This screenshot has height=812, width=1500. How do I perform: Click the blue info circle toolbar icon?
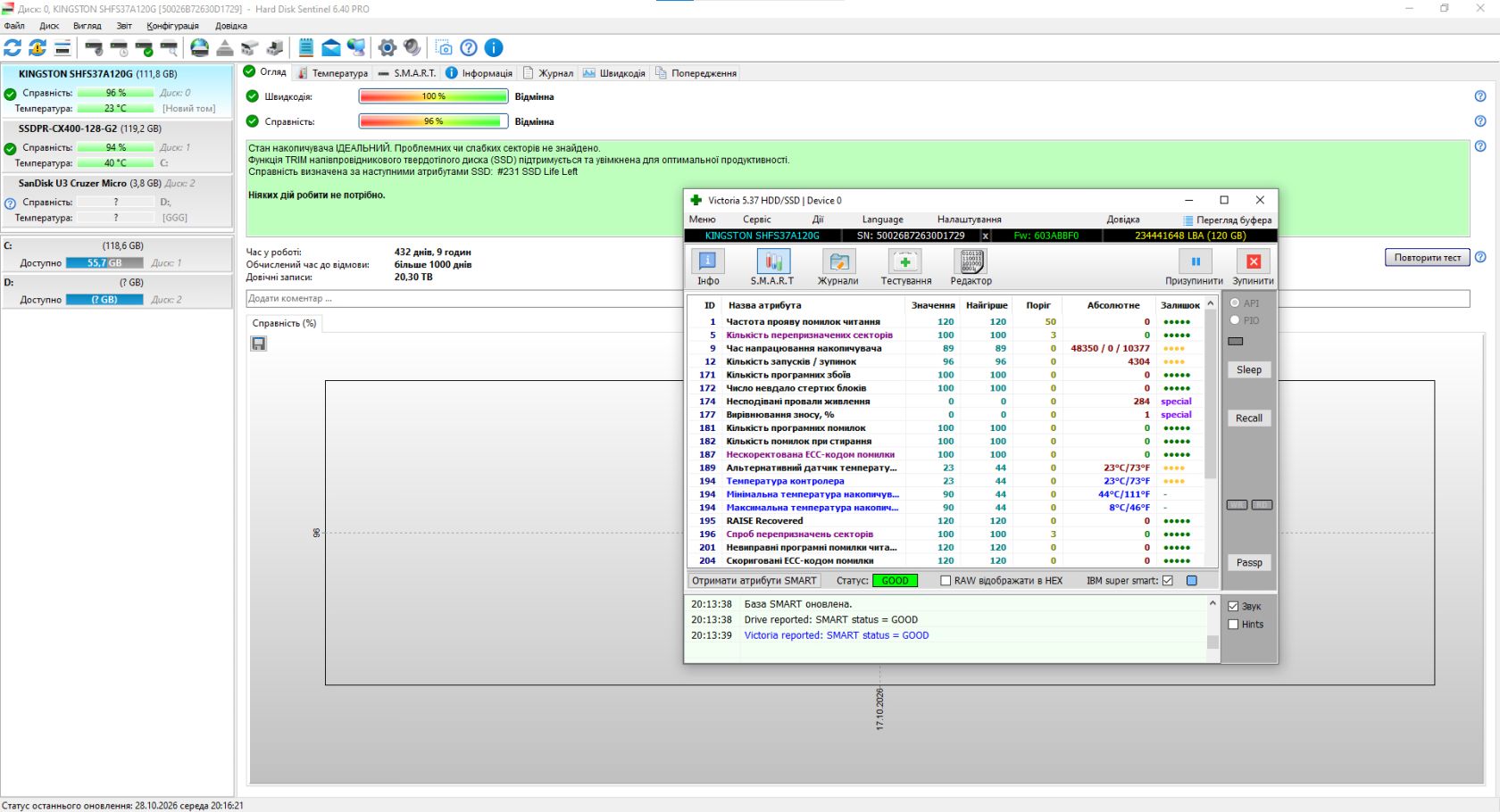point(494,48)
